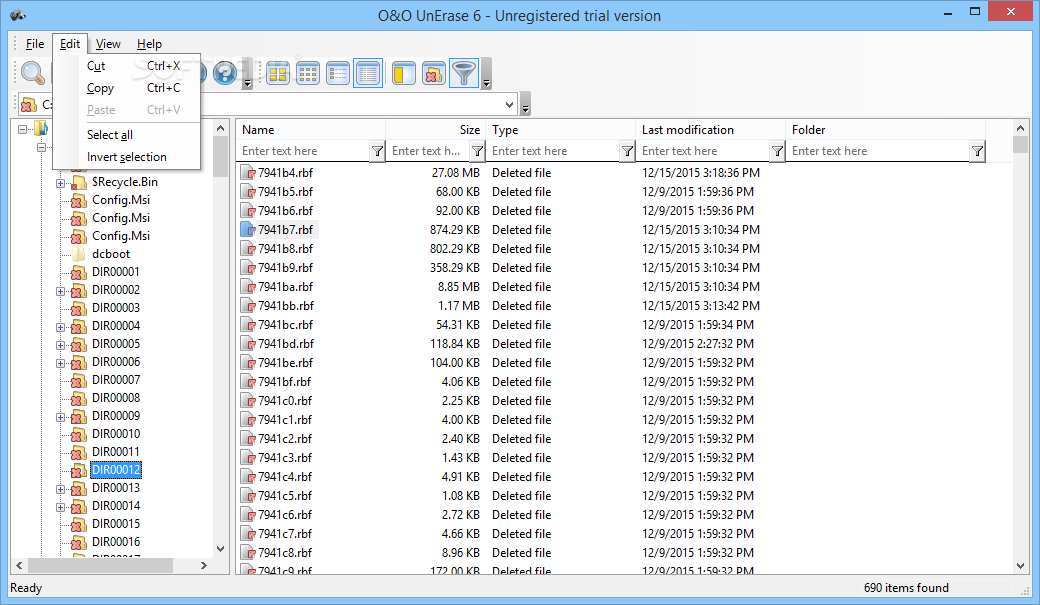Switch to list view
Image resolution: width=1040 pixels, height=605 pixels.
[338, 74]
